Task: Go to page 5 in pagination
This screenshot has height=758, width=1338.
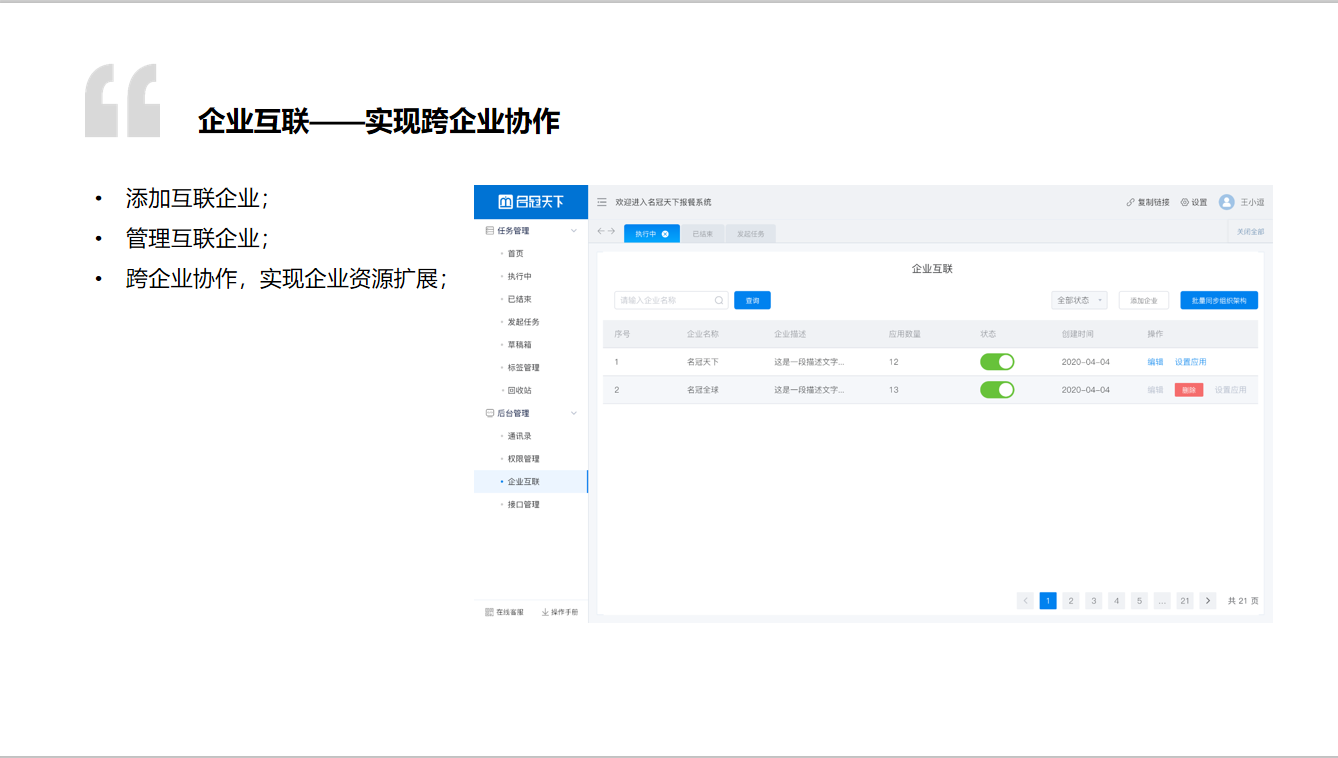Action: pyautogui.click(x=1140, y=601)
